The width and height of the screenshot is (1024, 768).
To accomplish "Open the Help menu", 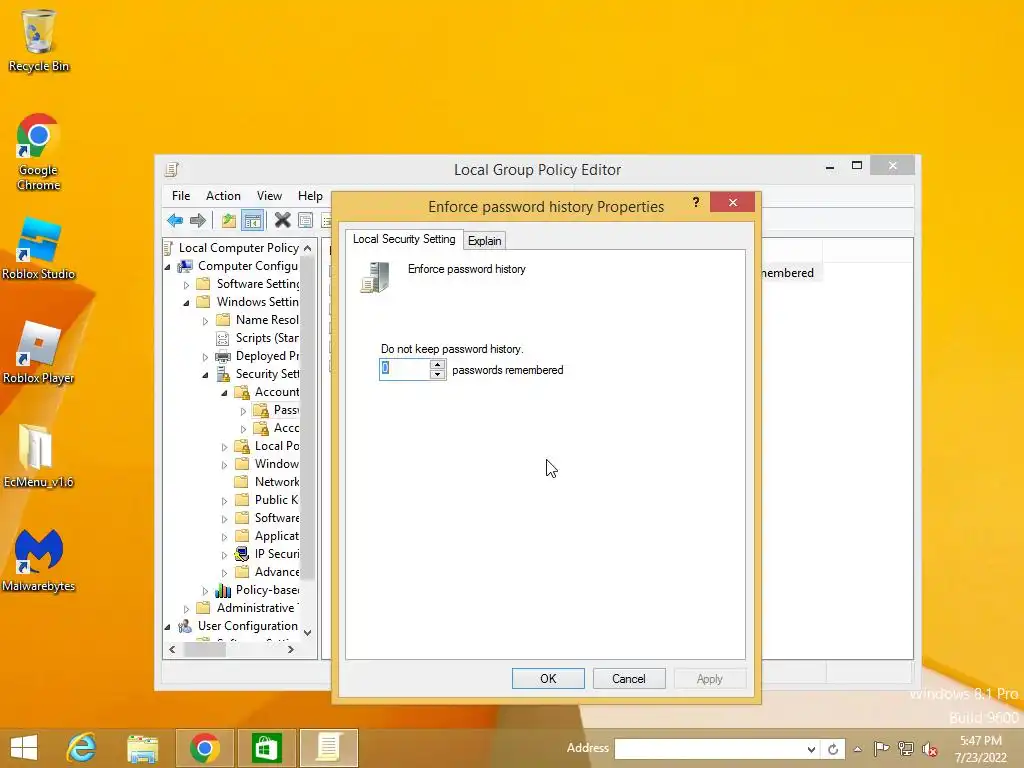I will tap(310, 195).
